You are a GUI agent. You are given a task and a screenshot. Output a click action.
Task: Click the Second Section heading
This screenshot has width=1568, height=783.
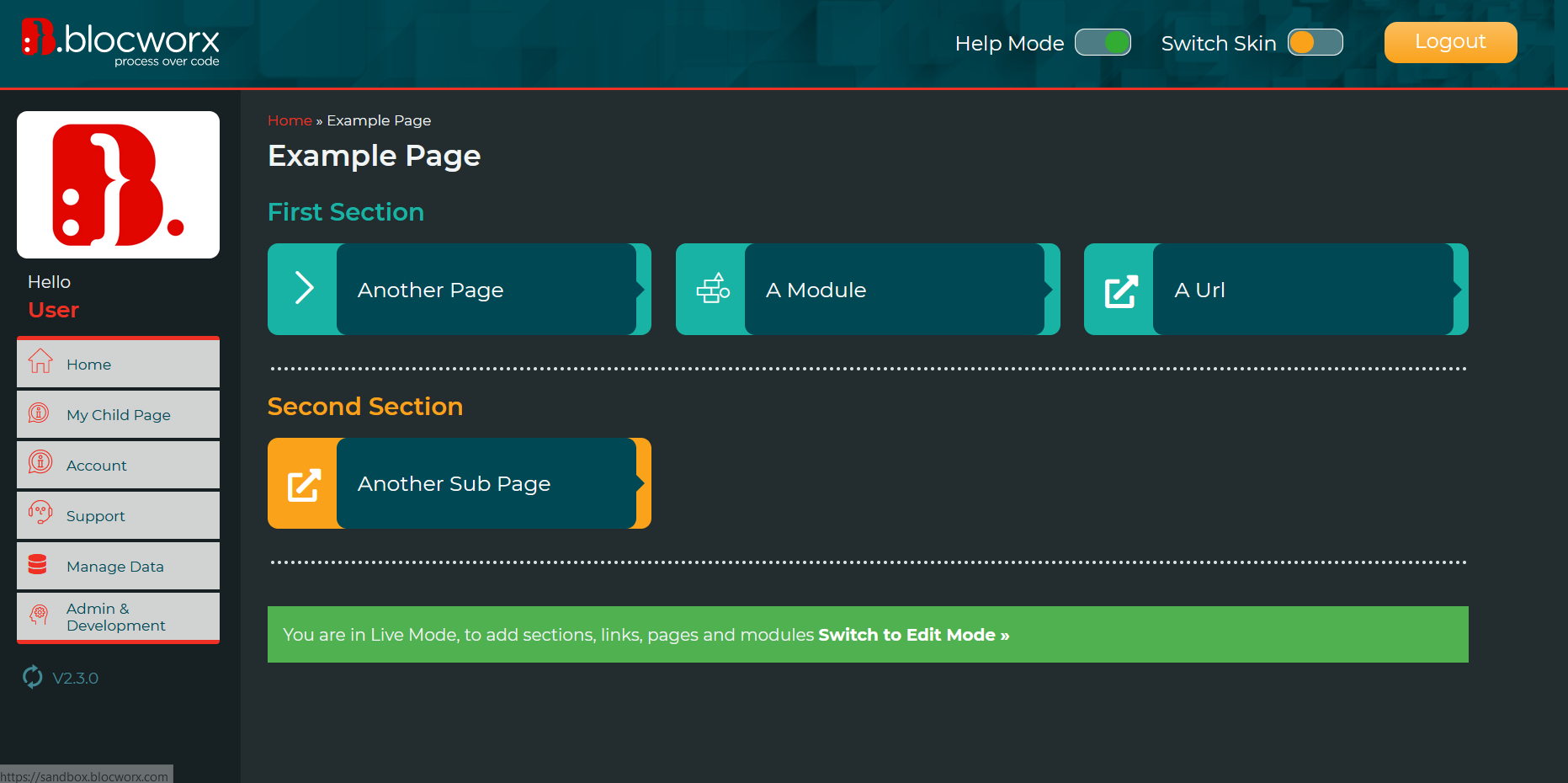pyautogui.click(x=365, y=407)
